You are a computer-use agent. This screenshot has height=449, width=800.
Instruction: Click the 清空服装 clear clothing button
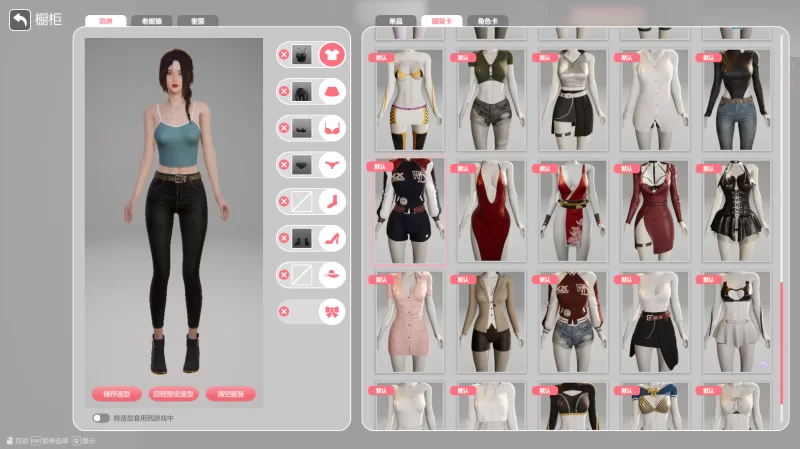[231, 394]
